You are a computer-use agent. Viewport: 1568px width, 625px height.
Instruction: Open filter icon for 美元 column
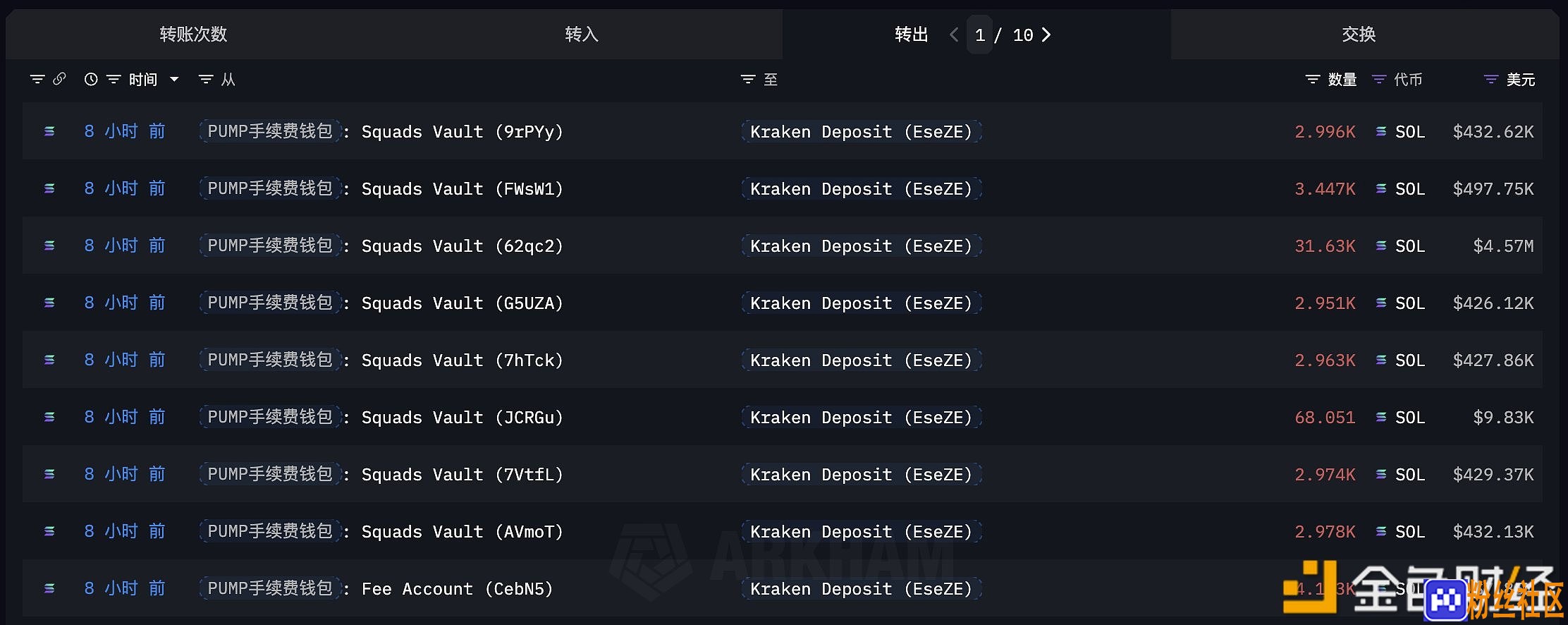(x=1491, y=80)
